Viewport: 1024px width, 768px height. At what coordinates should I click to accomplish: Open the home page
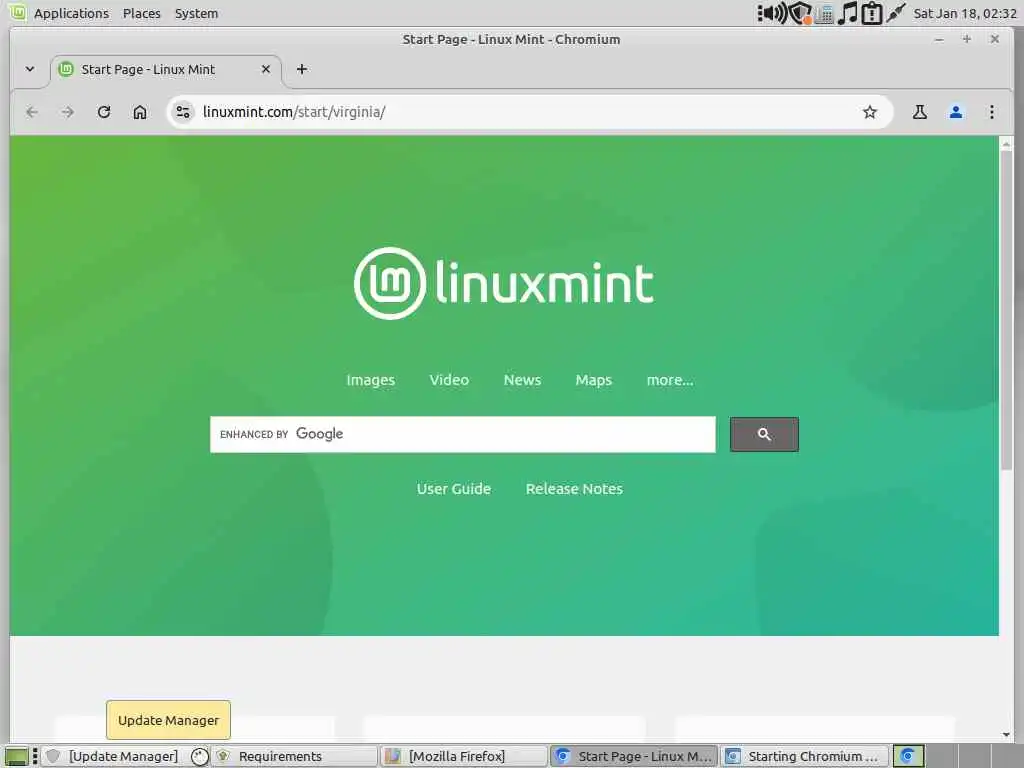[x=140, y=112]
